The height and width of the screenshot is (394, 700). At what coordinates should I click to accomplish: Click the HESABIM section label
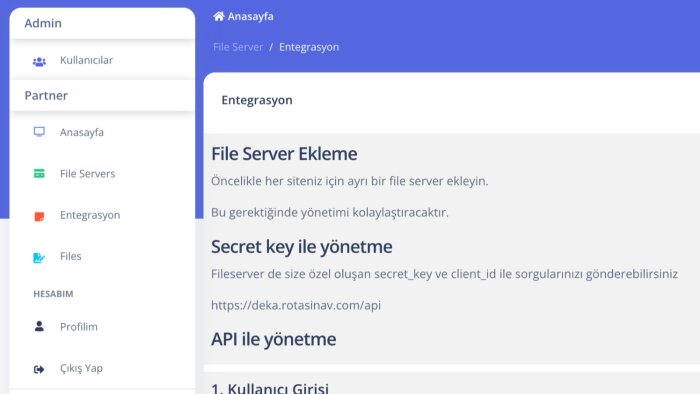point(53,294)
